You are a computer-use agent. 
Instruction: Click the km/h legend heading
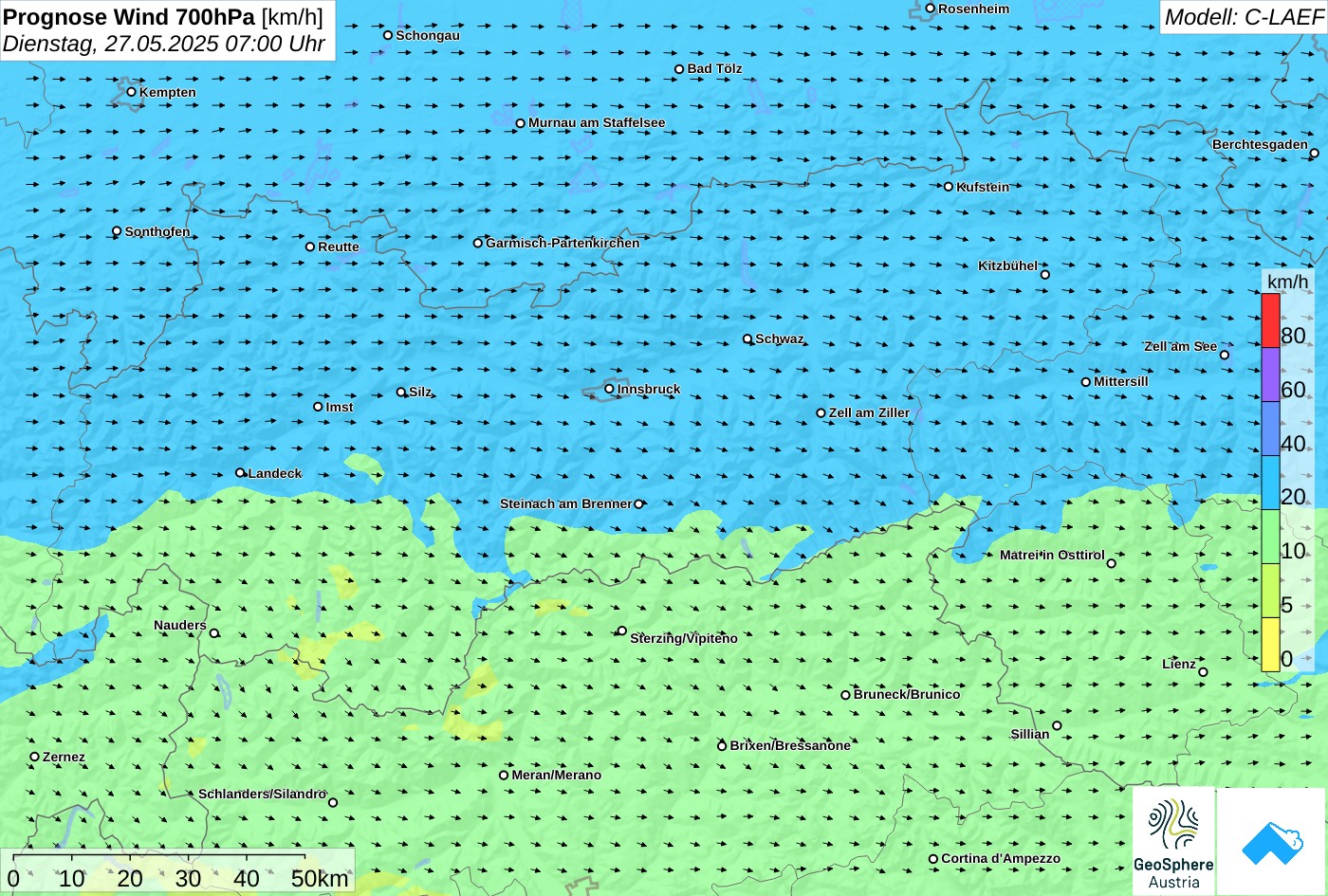[1287, 282]
